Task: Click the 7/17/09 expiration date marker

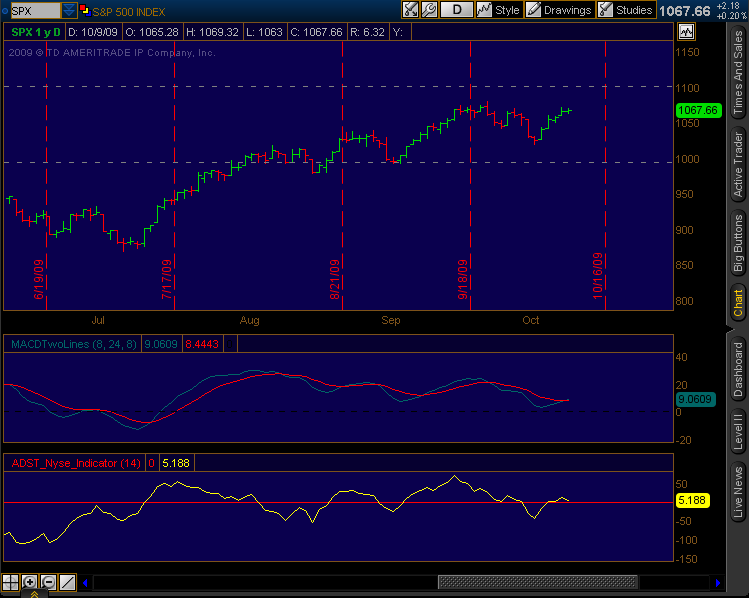Action: pos(167,279)
